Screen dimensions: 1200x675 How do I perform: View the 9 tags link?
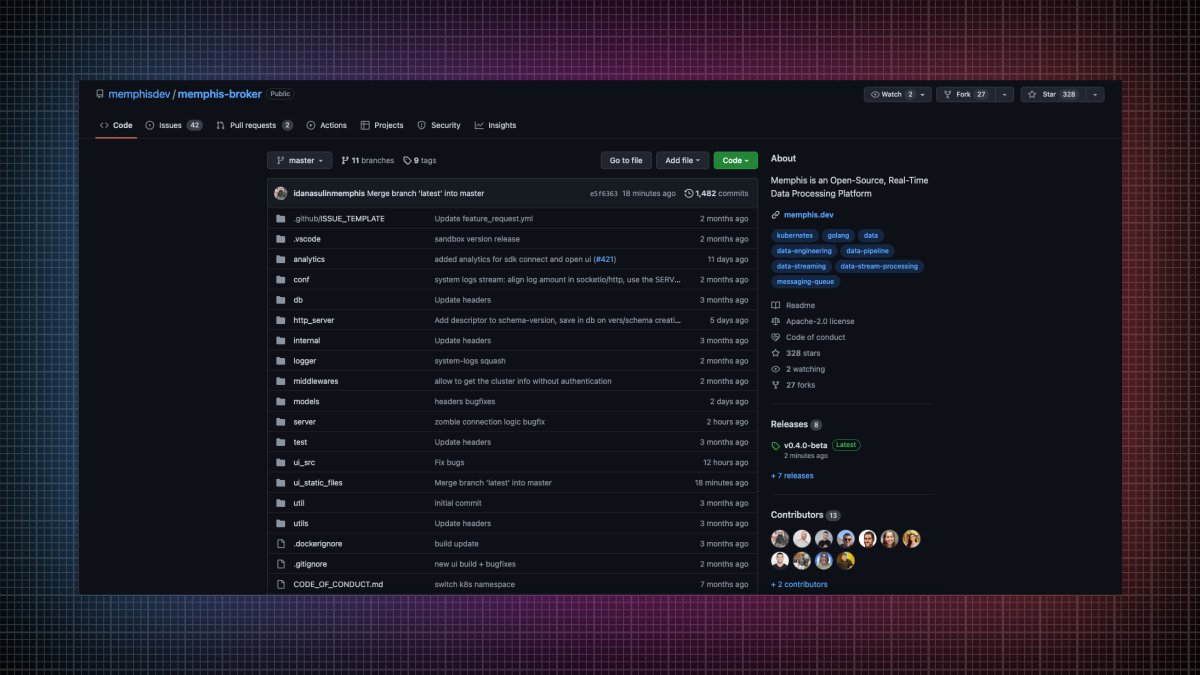coord(420,160)
